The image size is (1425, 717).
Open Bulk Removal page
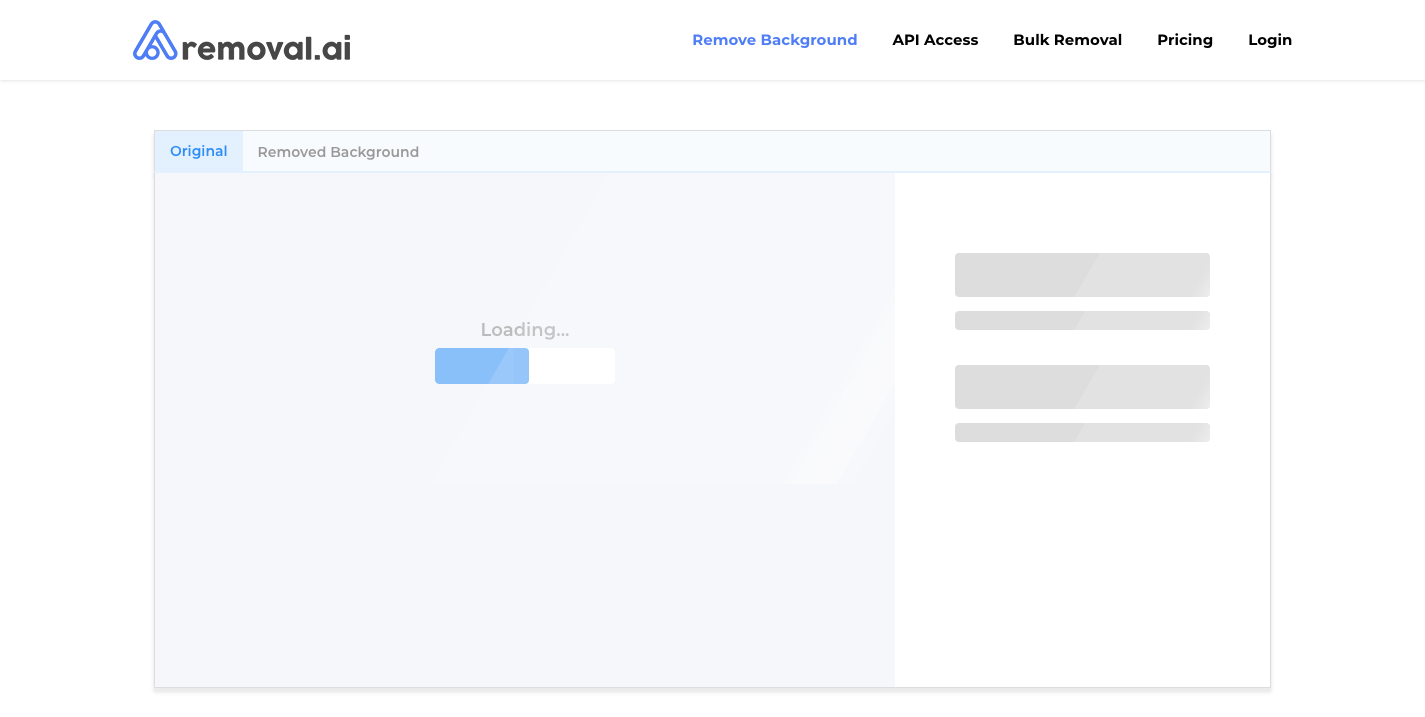pos(1067,40)
